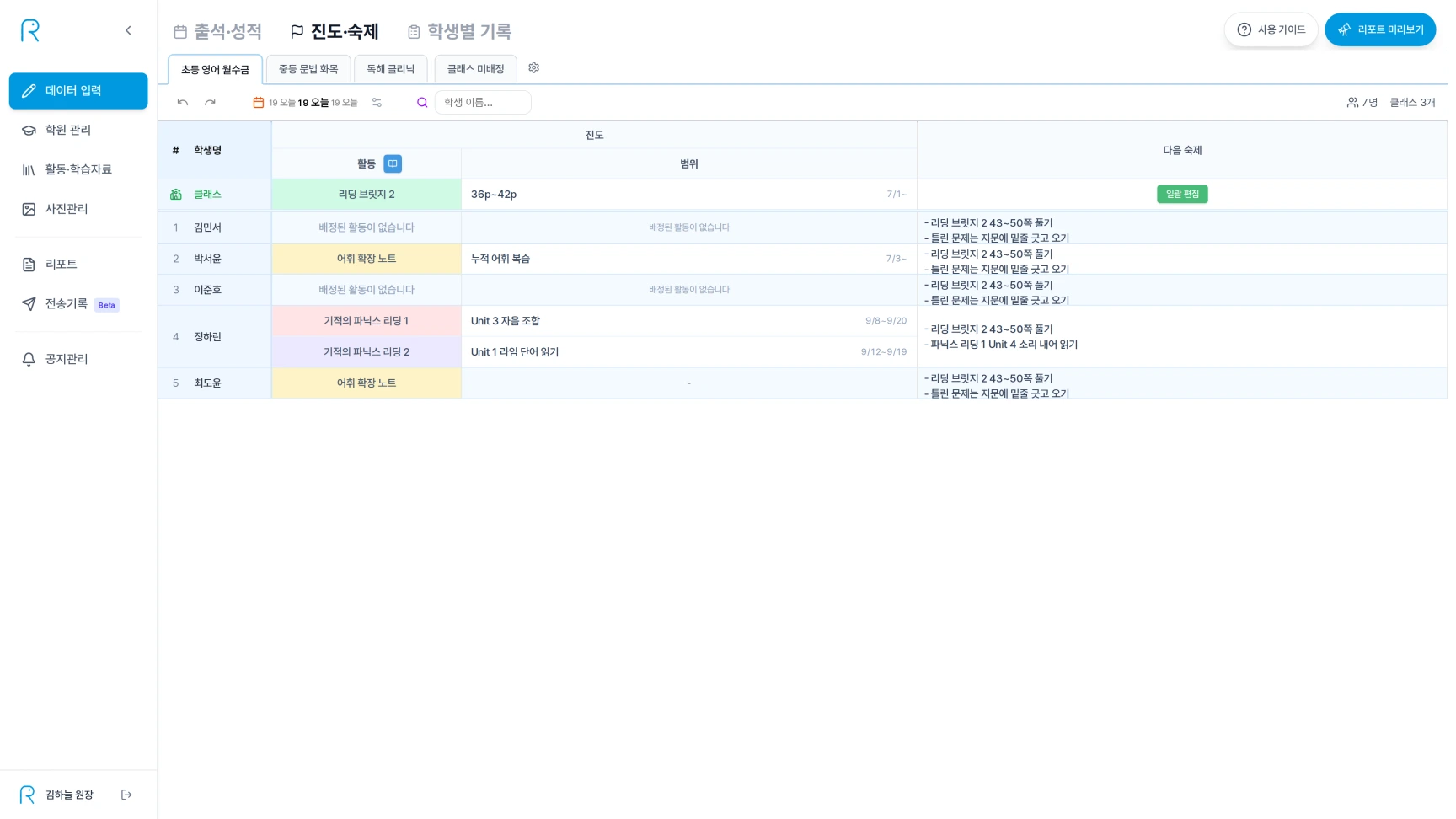1456x819 pixels.
Task: Click the 누적 어휘 복습 range cell
Action: (689, 259)
